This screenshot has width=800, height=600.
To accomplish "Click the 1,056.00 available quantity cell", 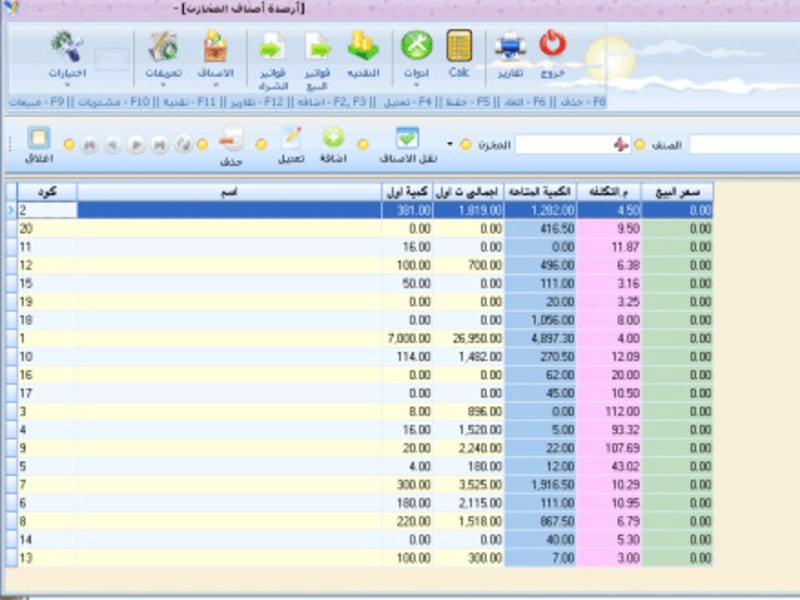I will coord(540,320).
